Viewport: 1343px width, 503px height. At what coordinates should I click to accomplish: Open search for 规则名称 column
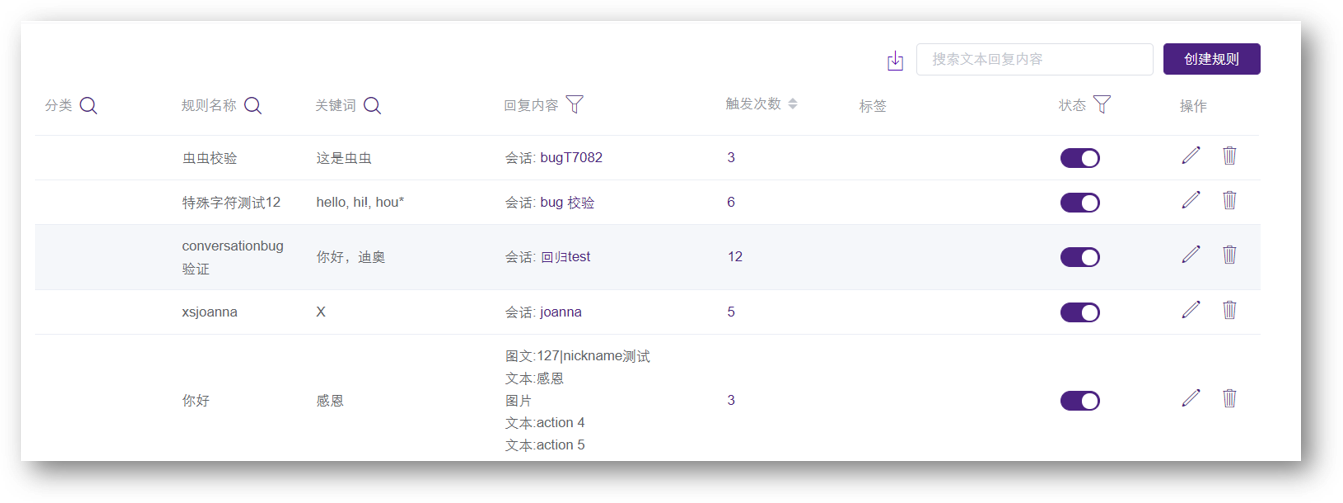pyautogui.click(x=253, y=105)
